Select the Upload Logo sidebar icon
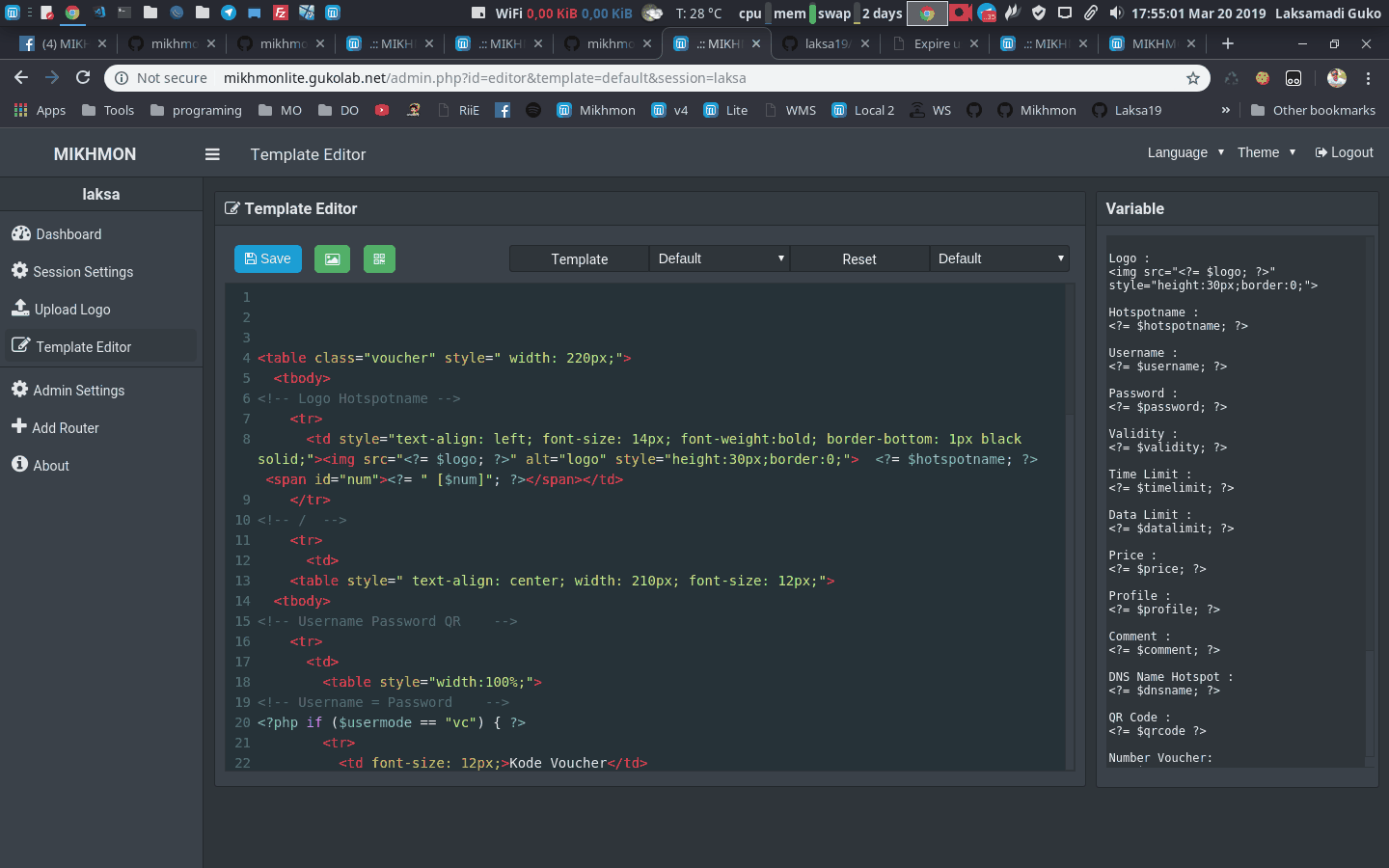The height and width of the screenshot is (868, 1389). (19, 309)
